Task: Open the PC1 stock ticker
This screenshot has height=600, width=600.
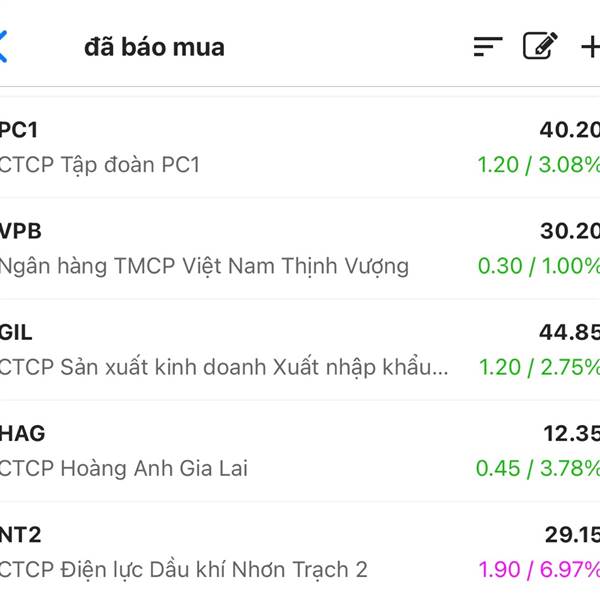Action: pyautogui.click(x=19, y=130)
